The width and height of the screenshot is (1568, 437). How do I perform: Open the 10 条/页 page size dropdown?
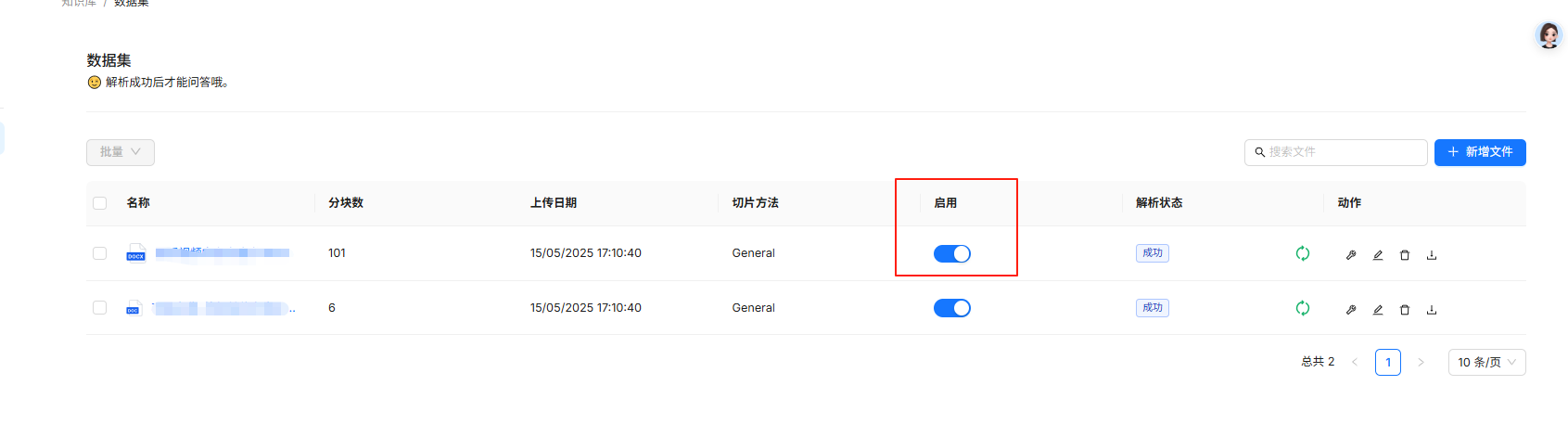click(1486, 362)
